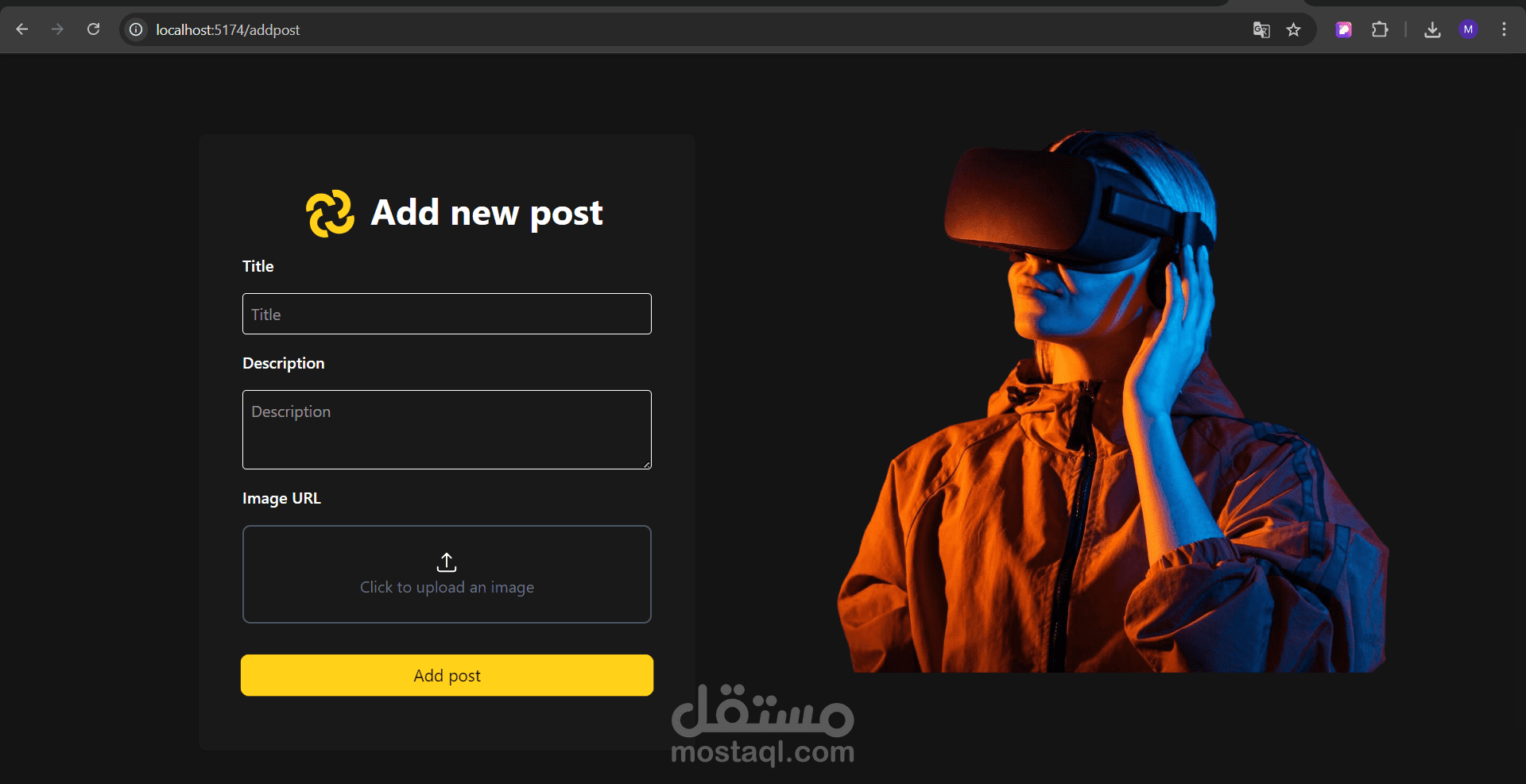Submit with the Add post button

[x=447, y=675]
